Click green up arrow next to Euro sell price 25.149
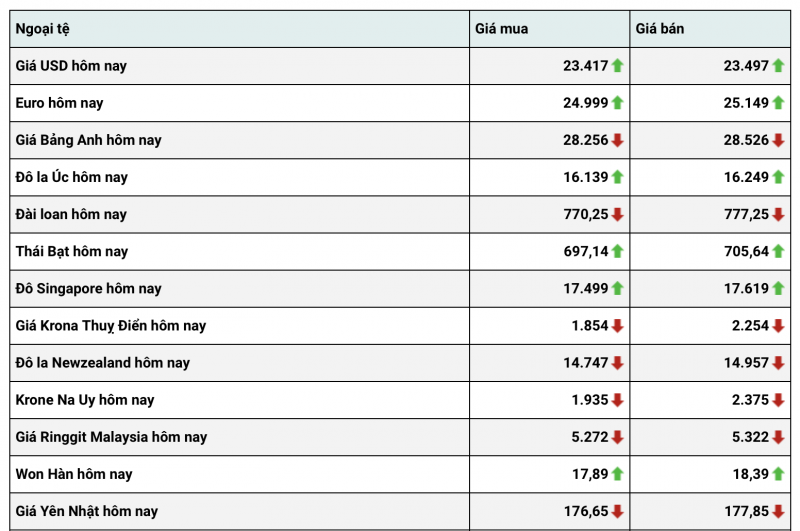 pyautogui.click(x=778, y=103)
